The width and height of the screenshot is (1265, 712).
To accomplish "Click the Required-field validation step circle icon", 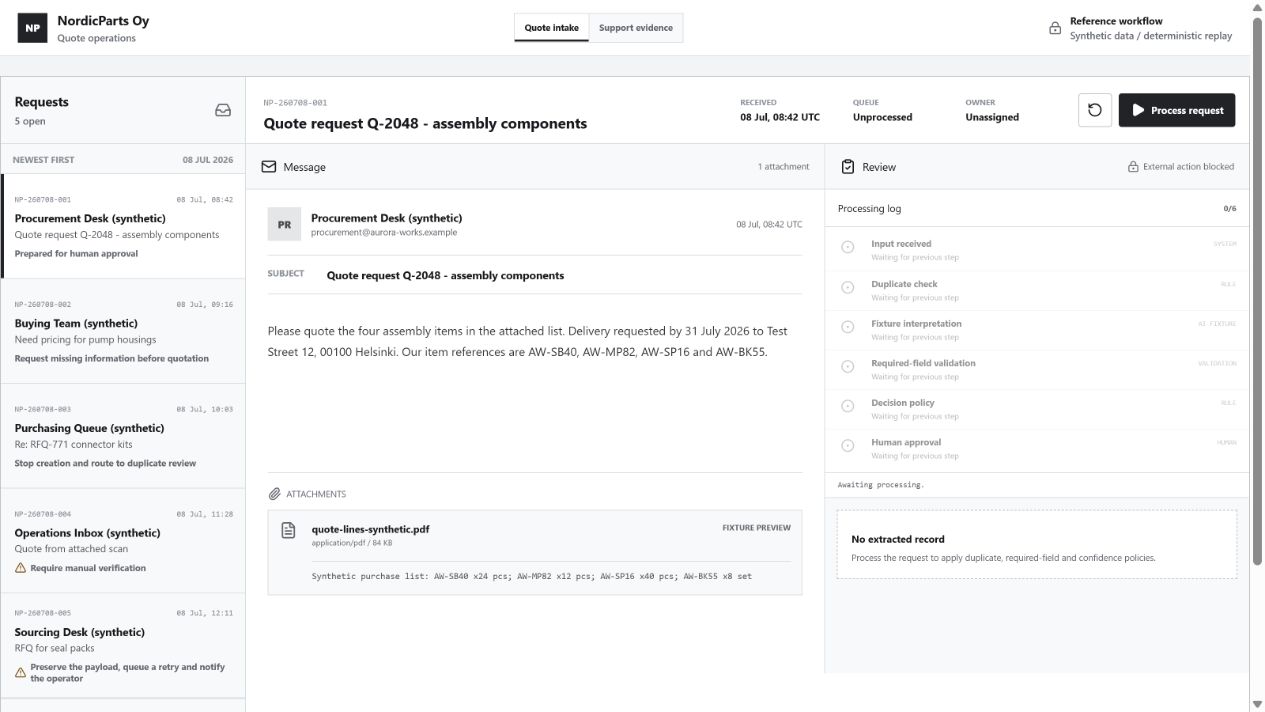I will (848, 367).
